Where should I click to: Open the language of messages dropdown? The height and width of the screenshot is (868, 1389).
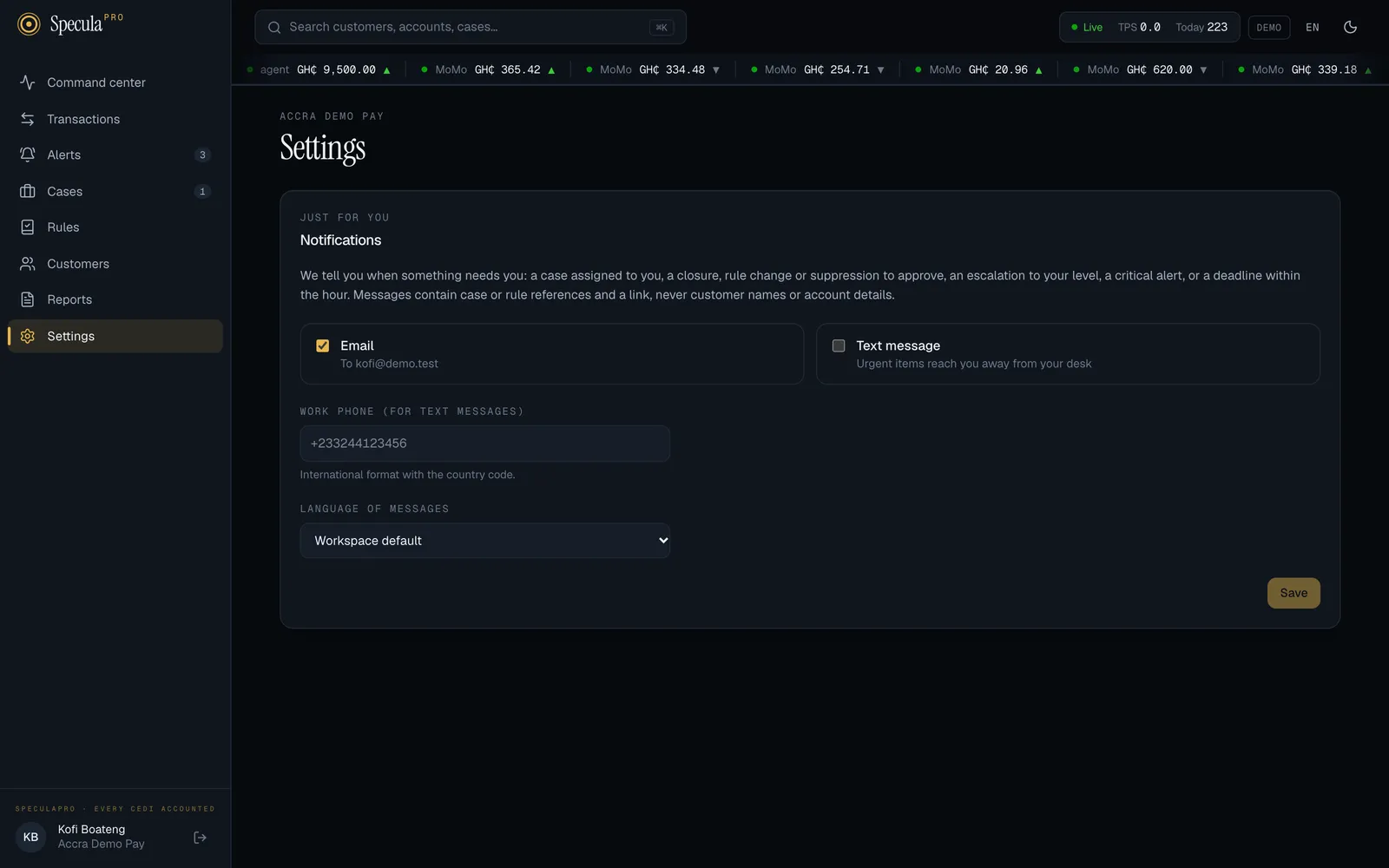(x=484, y=540)
